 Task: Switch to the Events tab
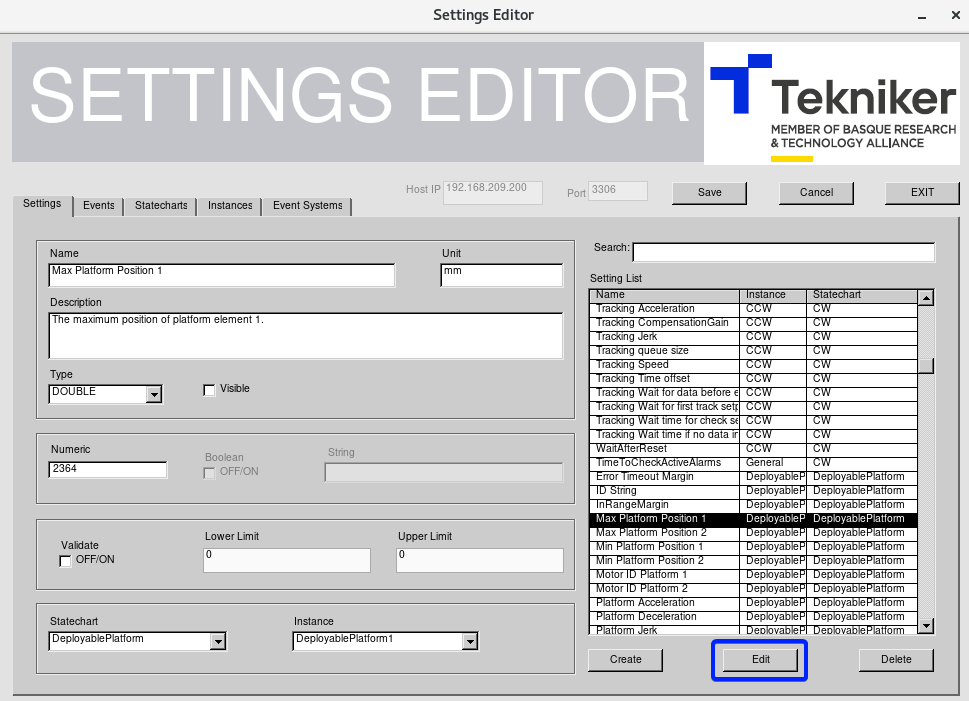pyautogui.click(x=98, y=206)
